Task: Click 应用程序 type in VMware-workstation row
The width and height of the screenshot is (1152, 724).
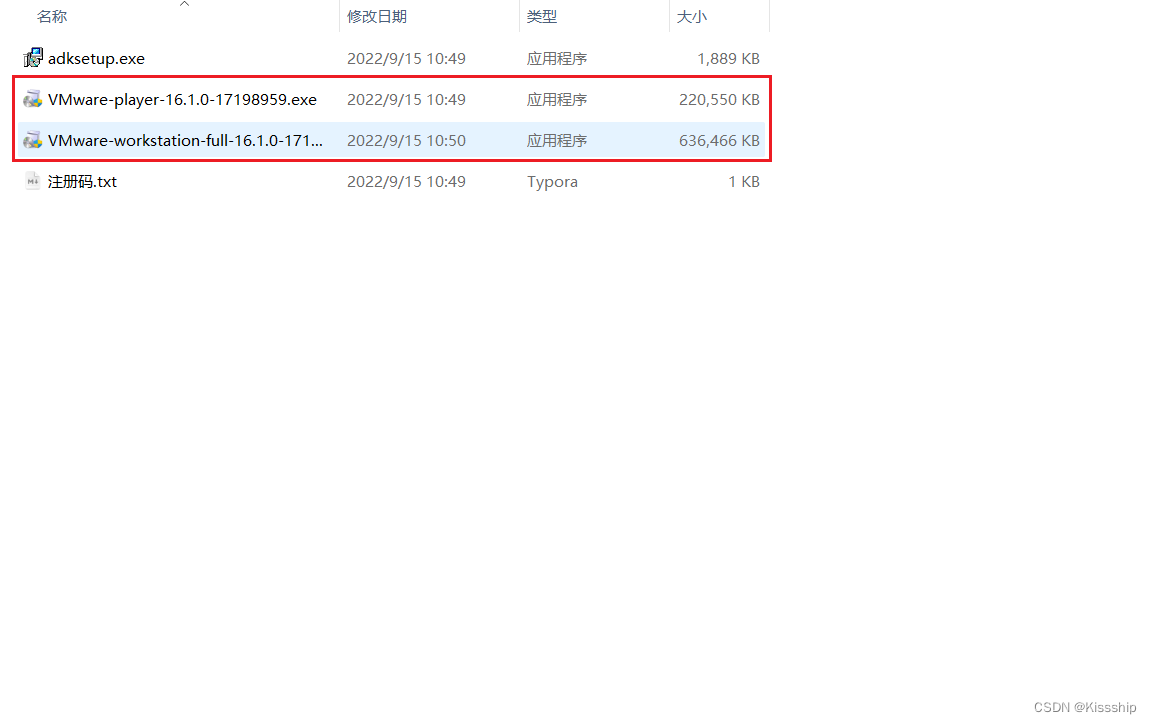Action: [557, 140]
